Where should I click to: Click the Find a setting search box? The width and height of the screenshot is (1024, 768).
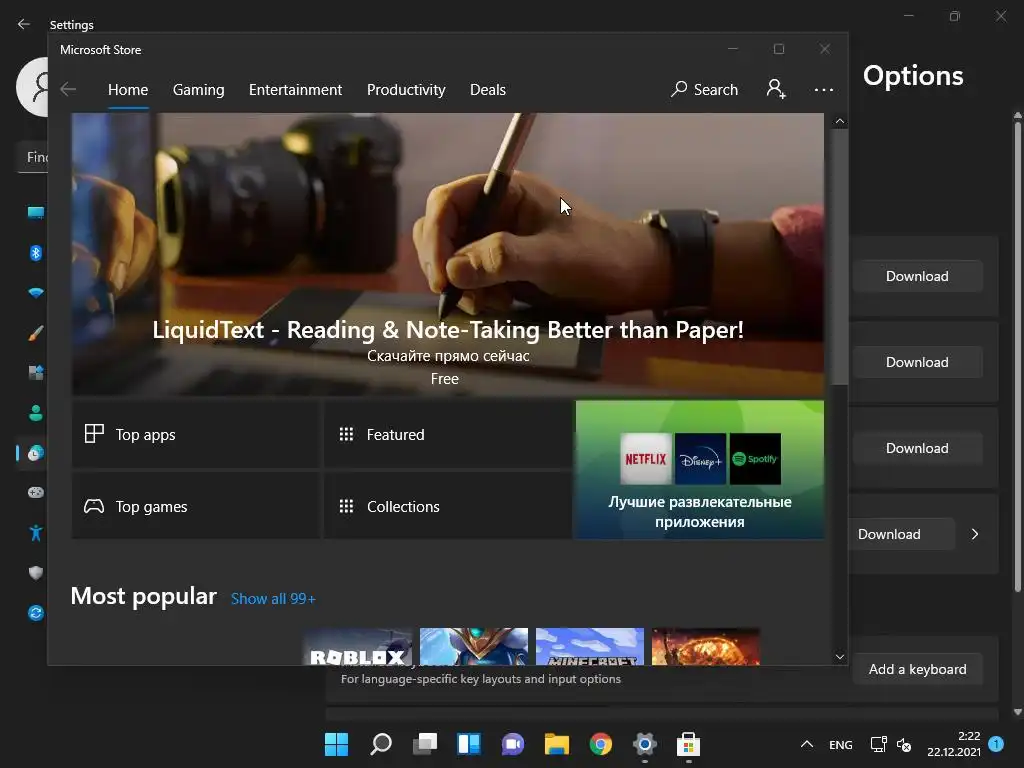click(x=33, y=157)
